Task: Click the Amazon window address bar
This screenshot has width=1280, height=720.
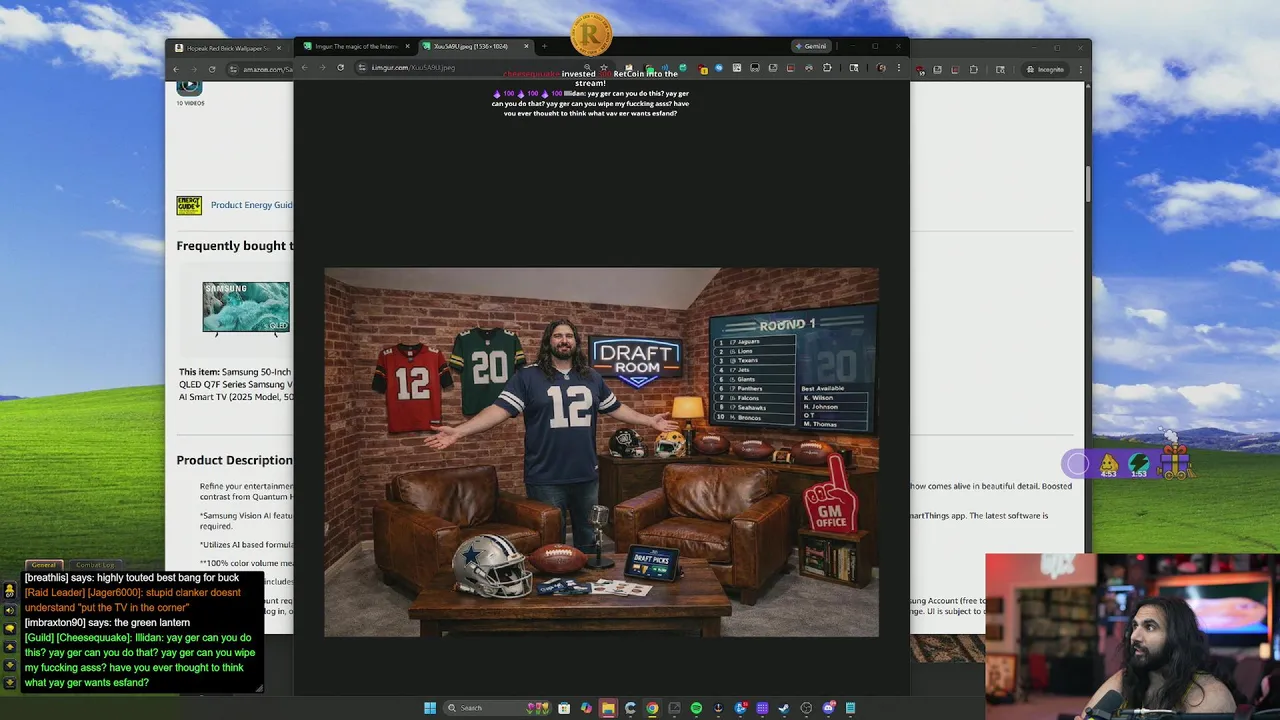Action: pyautogui.click(x=260, y=69)
